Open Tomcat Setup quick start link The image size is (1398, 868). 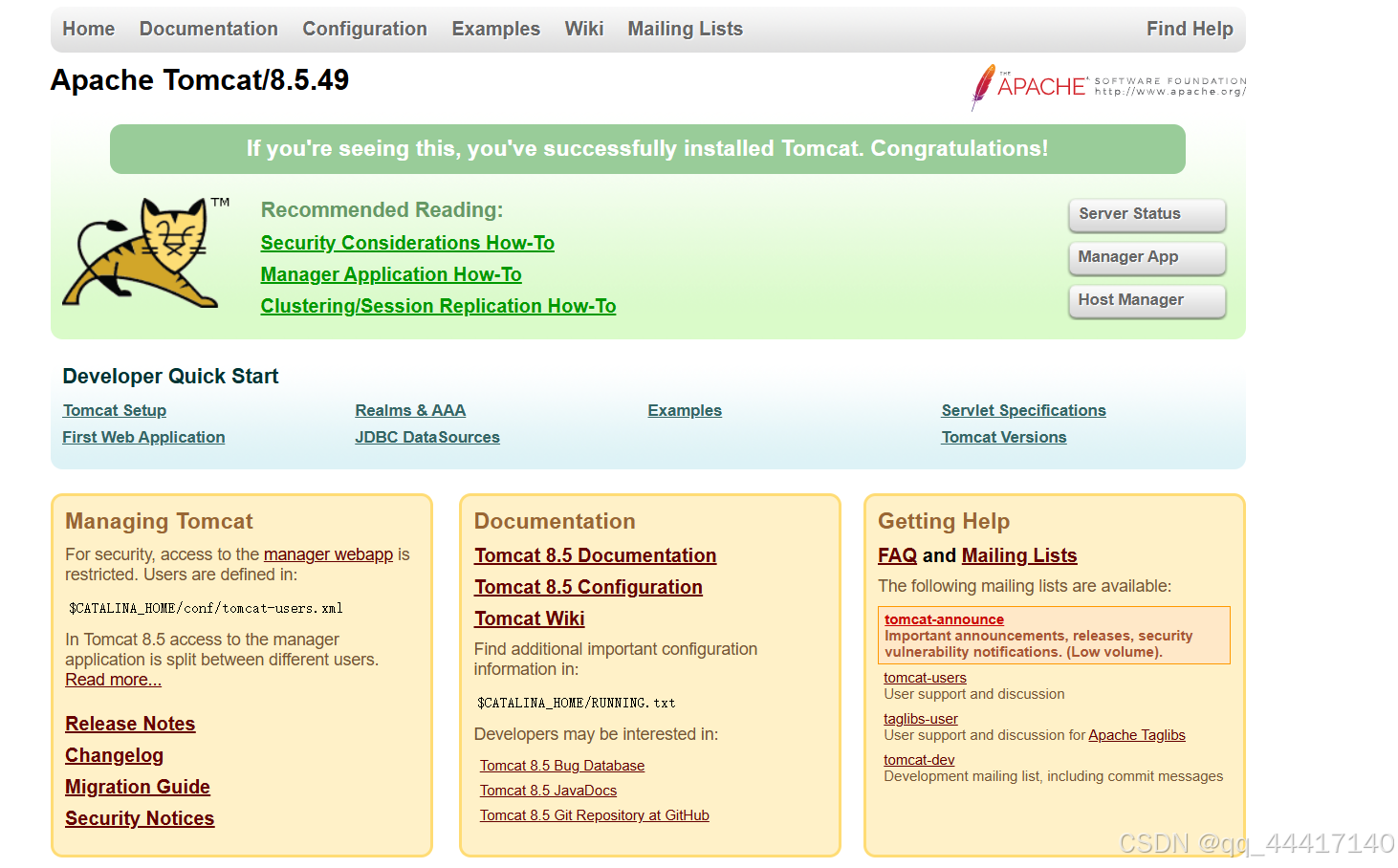114,410
